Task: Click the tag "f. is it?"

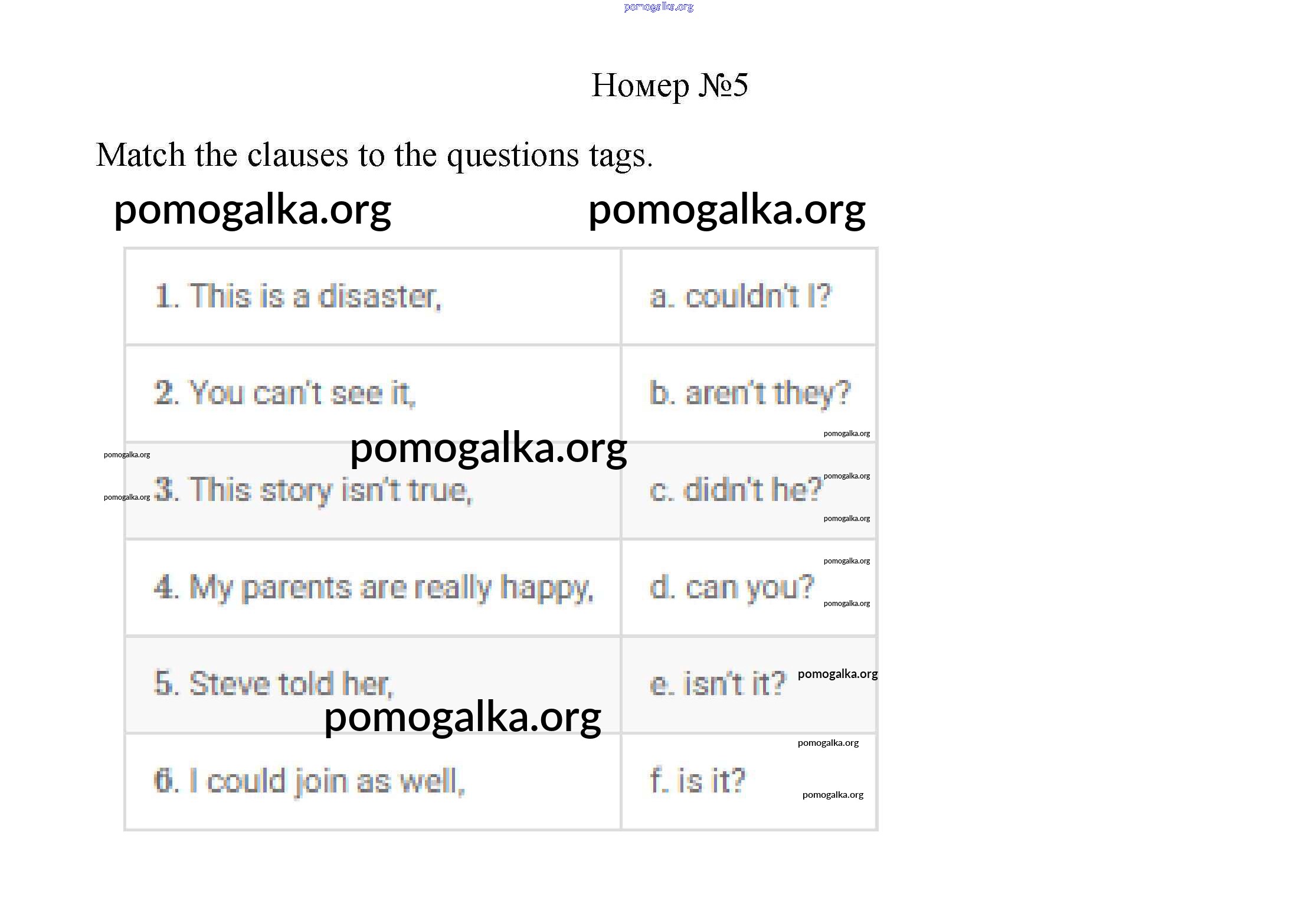Action: click(697, 781)
